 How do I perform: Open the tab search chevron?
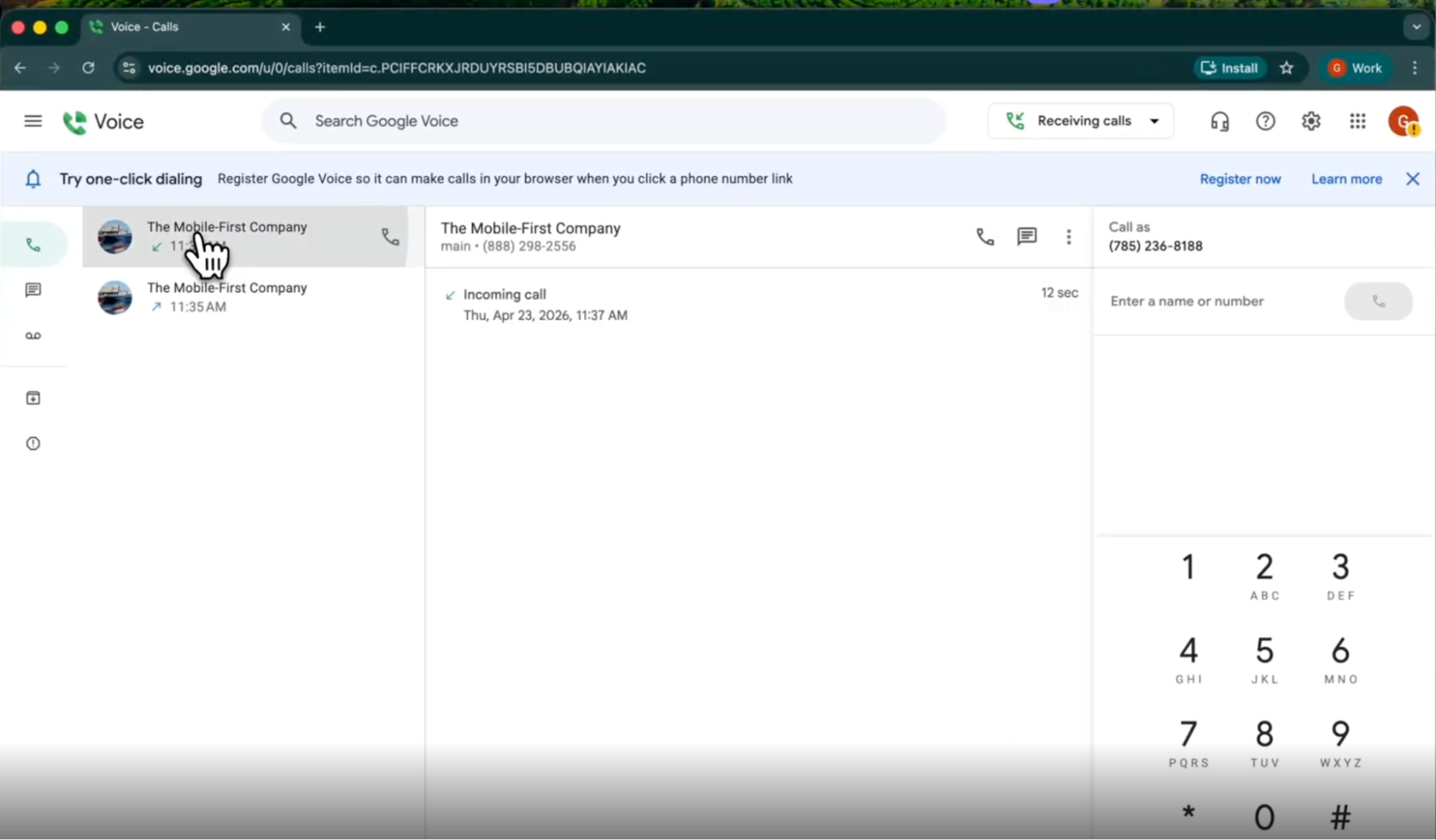(1416, 27)
